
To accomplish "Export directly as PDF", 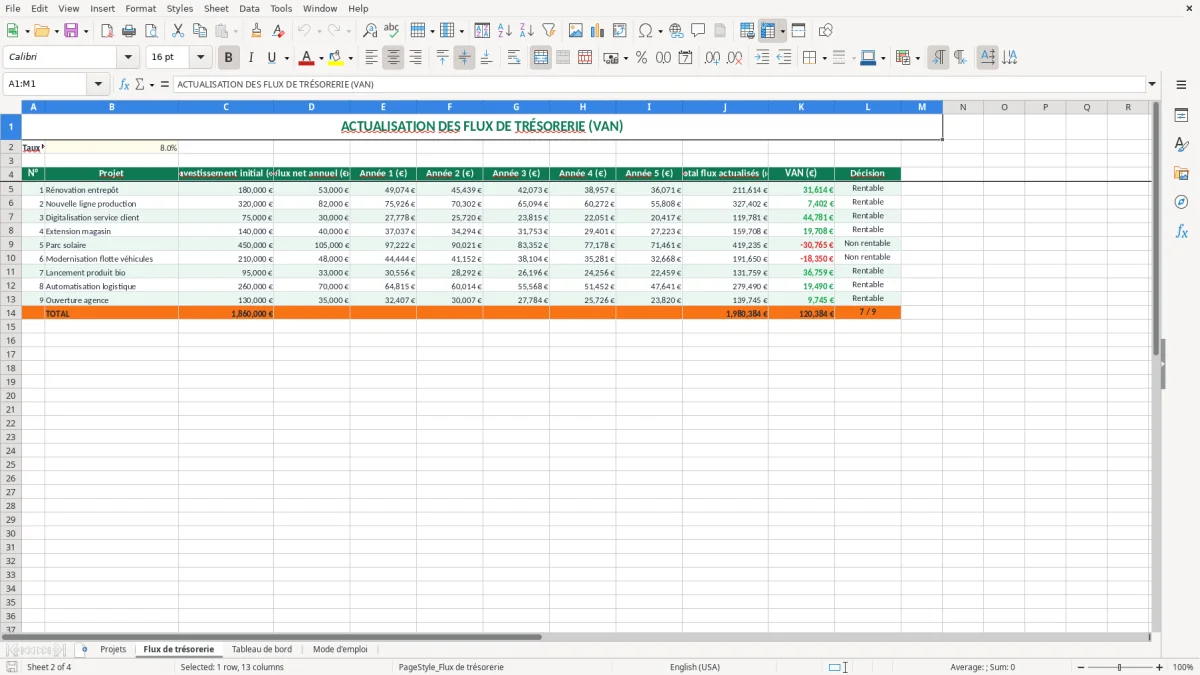I will [107, 31].
